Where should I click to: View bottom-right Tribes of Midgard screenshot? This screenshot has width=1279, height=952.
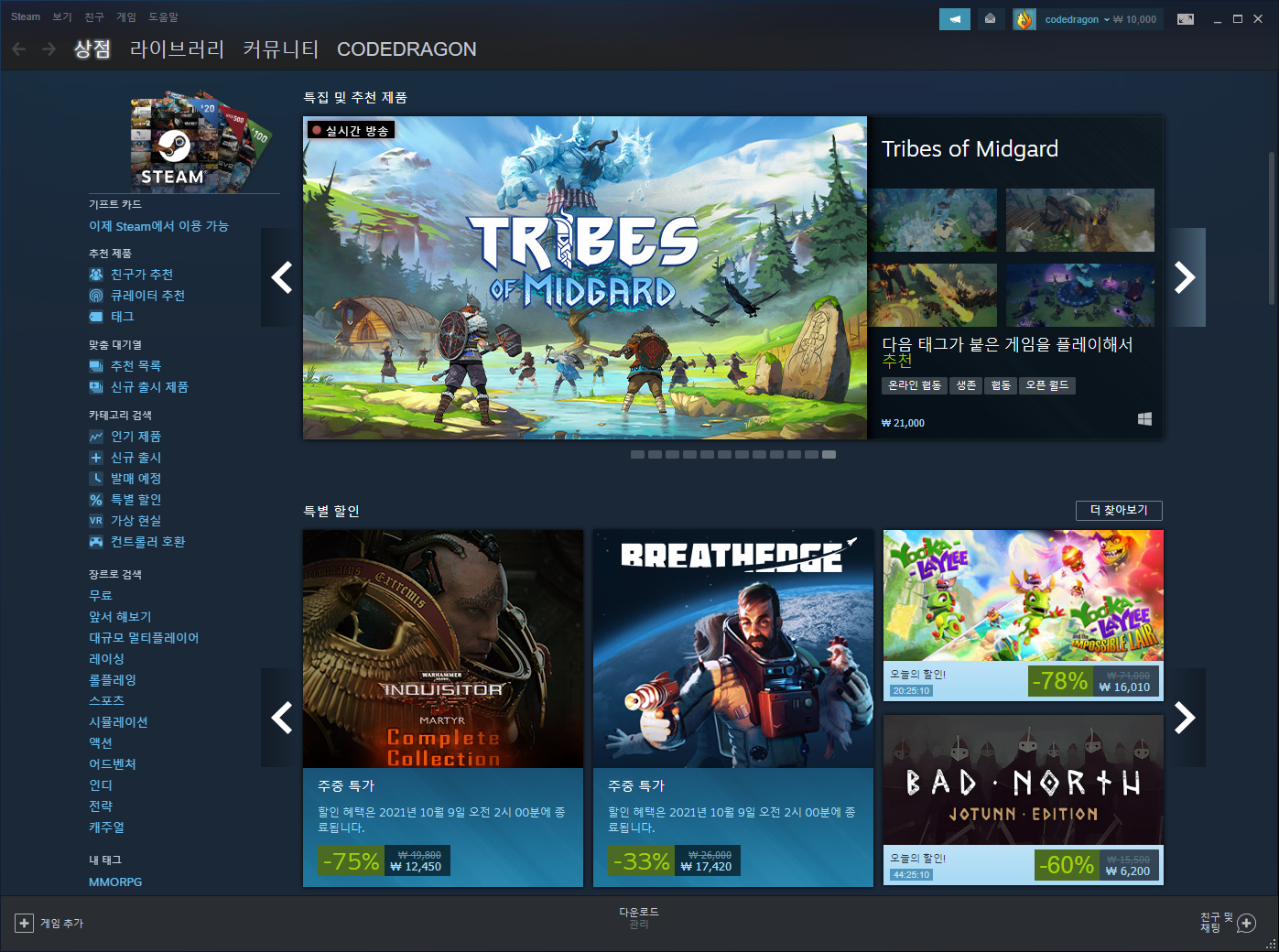pyautogui.click(x=1080, y=295)
